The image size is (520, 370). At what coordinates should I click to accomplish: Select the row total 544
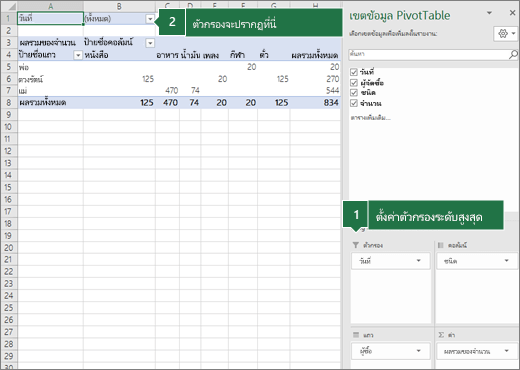(315, 91)
